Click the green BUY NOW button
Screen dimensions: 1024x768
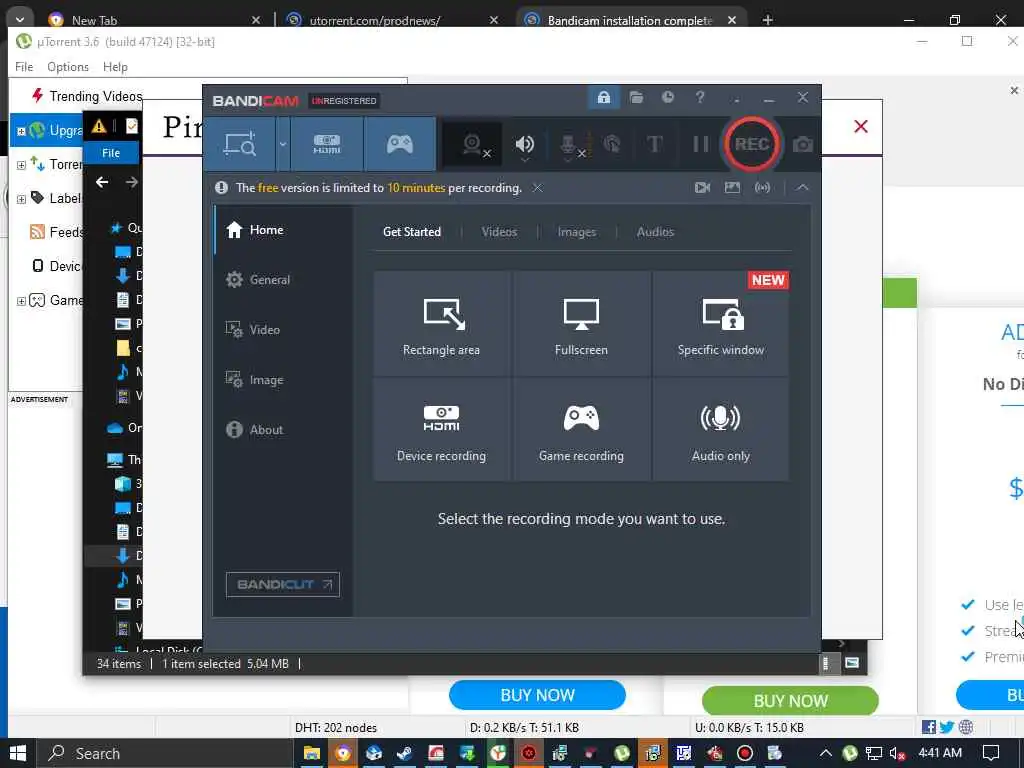click(790, 701)
